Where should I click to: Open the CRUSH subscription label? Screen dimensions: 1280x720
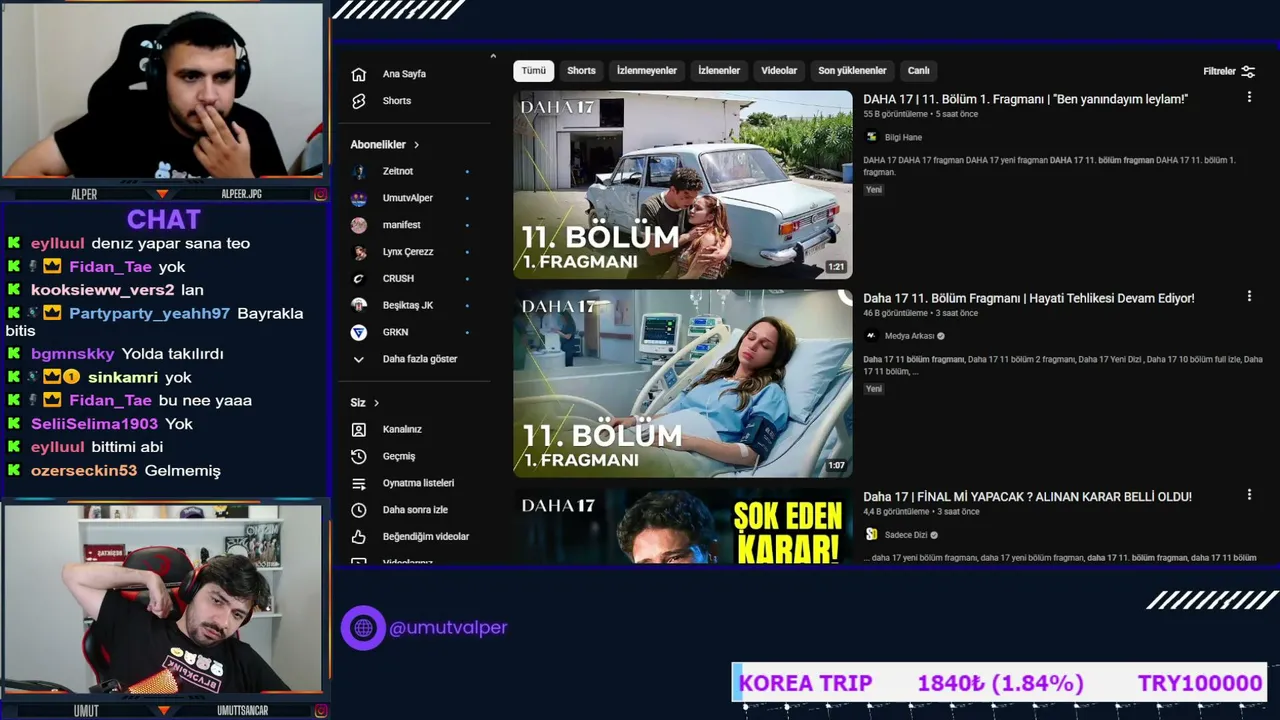(x=398, y=279)
